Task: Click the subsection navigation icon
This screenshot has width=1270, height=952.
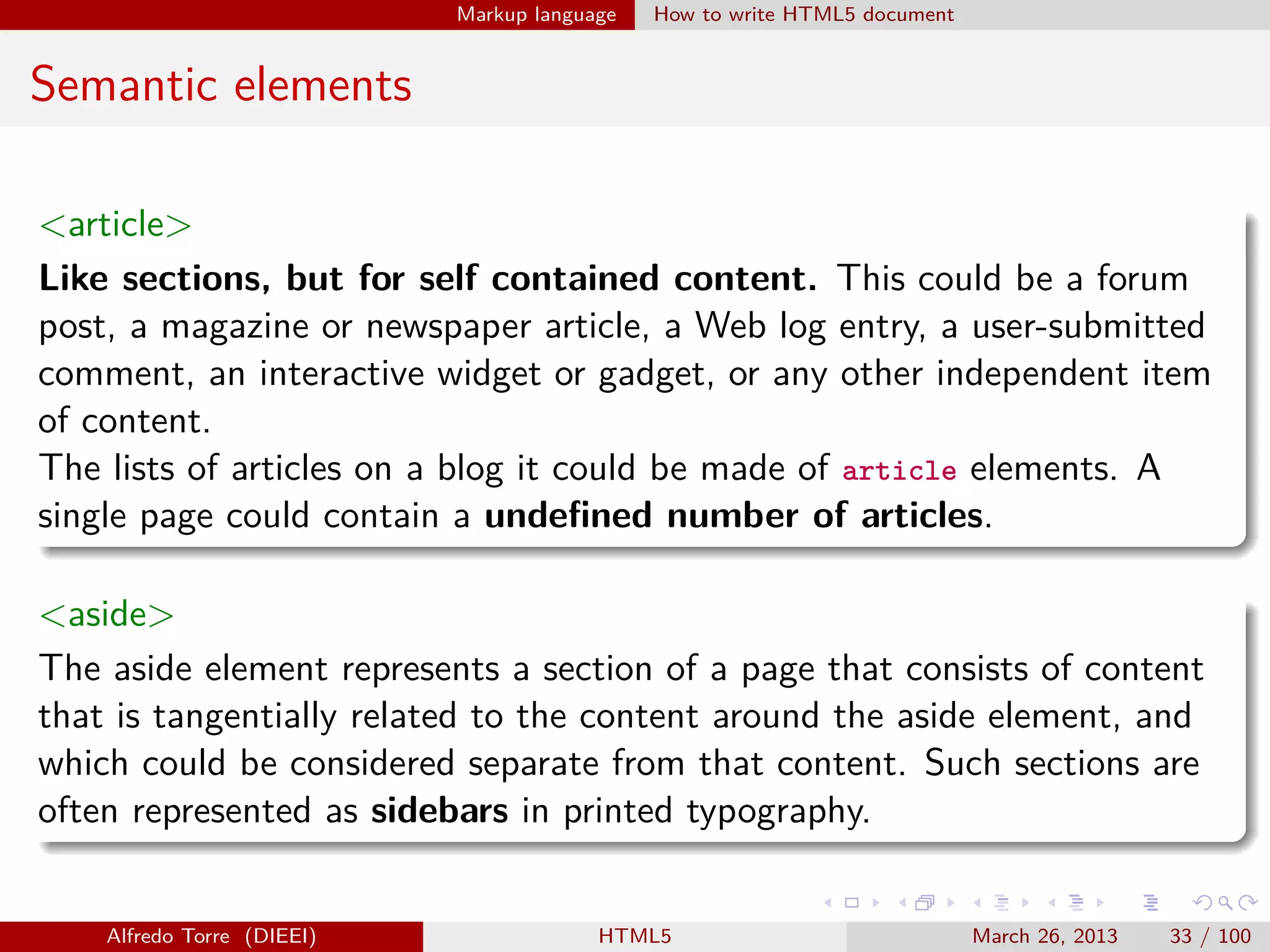Action: (1001, 903)
